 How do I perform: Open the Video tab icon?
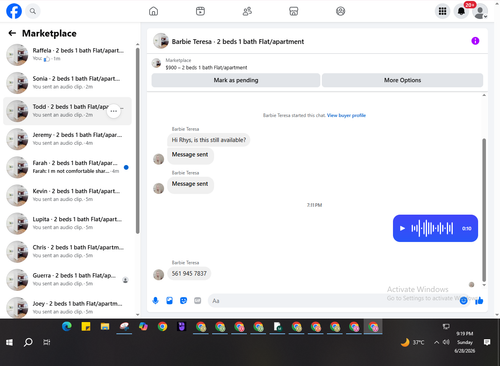(x=200, y=11)
